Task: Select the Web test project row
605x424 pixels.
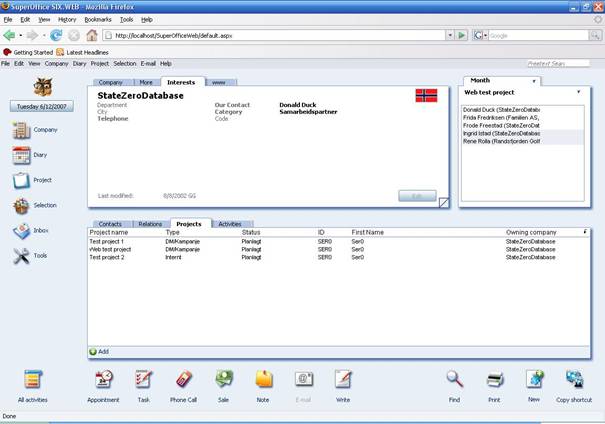Action: tap(339, 249)
